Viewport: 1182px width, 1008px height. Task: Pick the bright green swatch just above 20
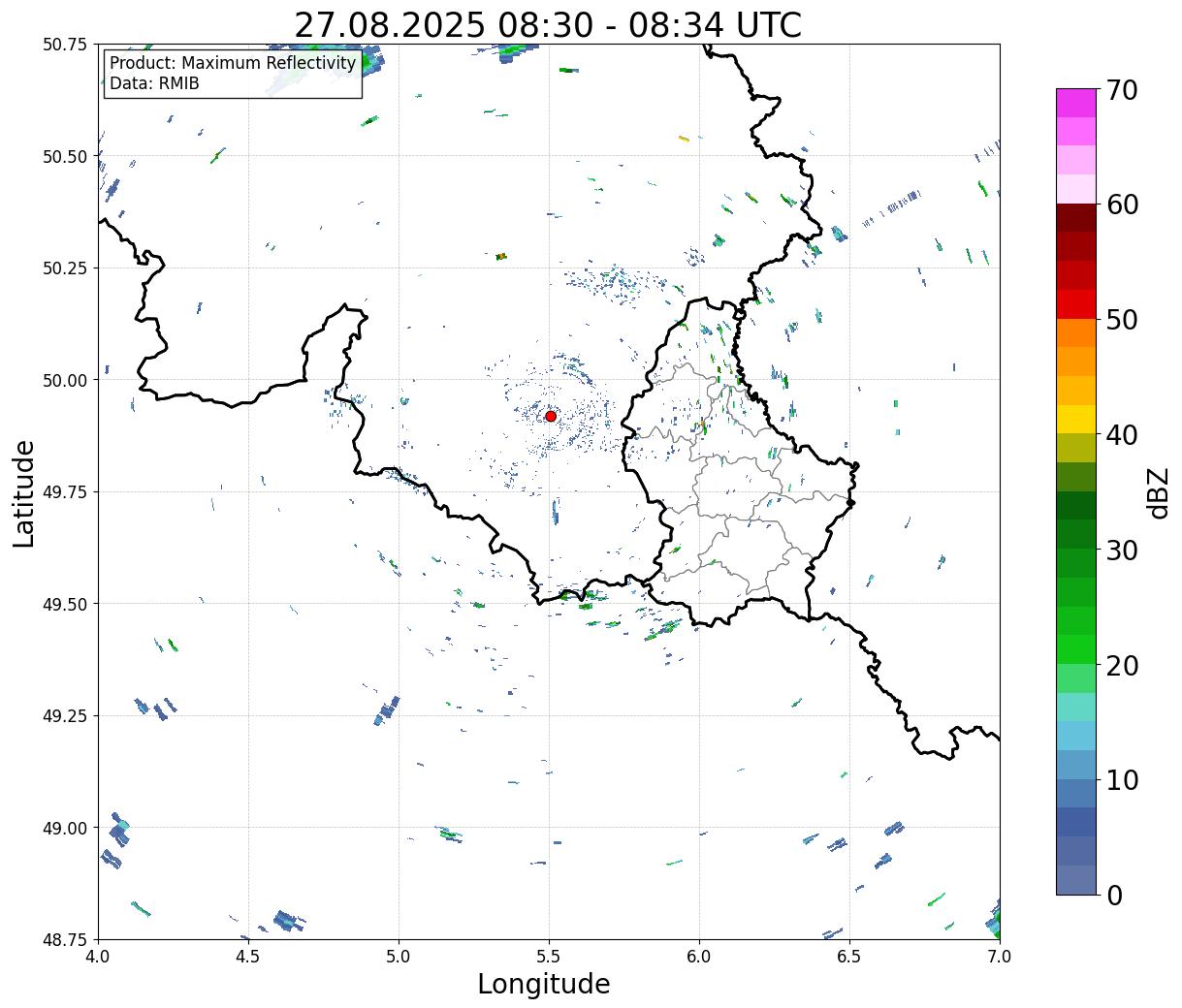pos(1076,649)
